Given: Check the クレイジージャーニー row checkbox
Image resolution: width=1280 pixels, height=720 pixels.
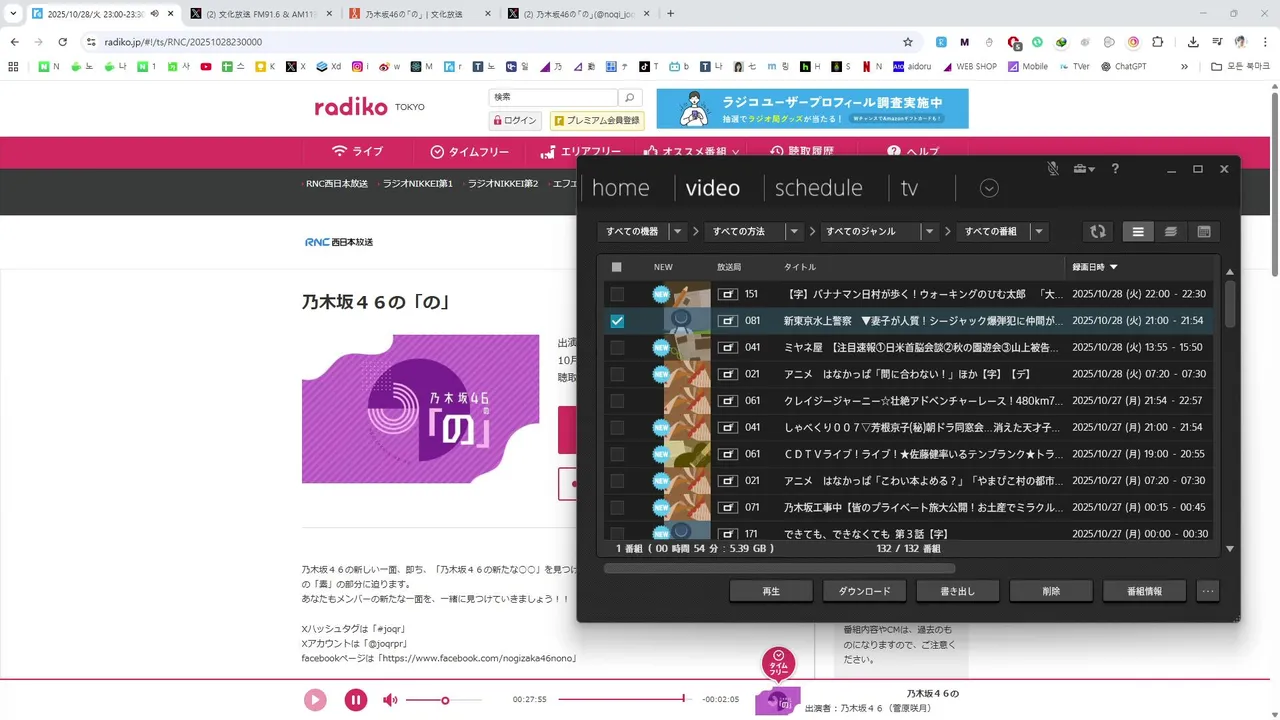Looking at the screenshot, I should [617, 400].
